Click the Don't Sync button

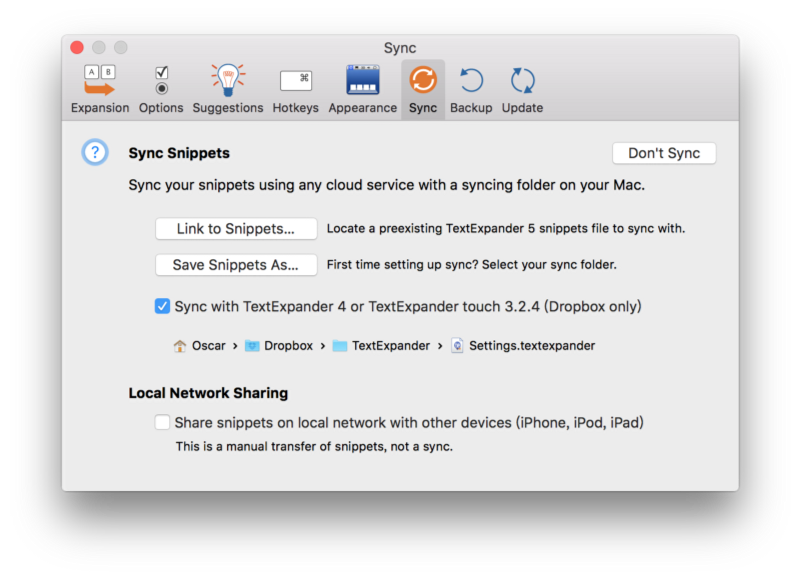(664, 153)
